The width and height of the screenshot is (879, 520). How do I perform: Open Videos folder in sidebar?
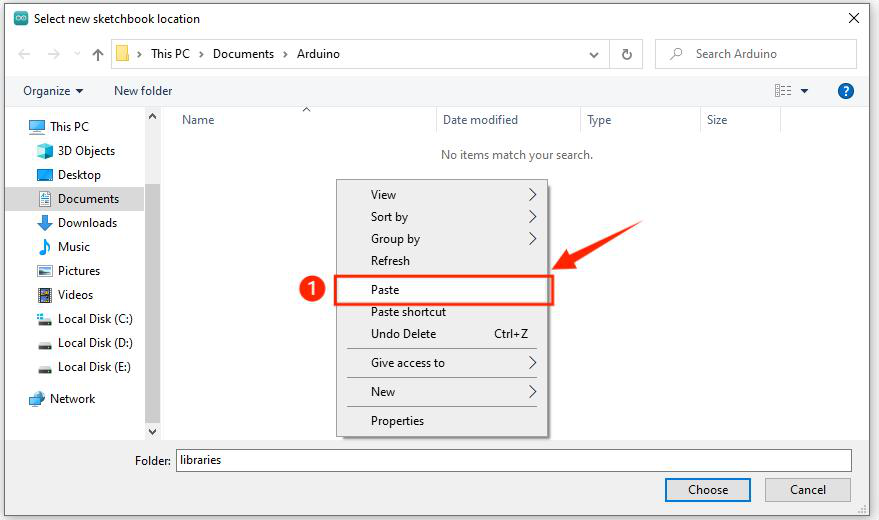click(x=65, y=295)
